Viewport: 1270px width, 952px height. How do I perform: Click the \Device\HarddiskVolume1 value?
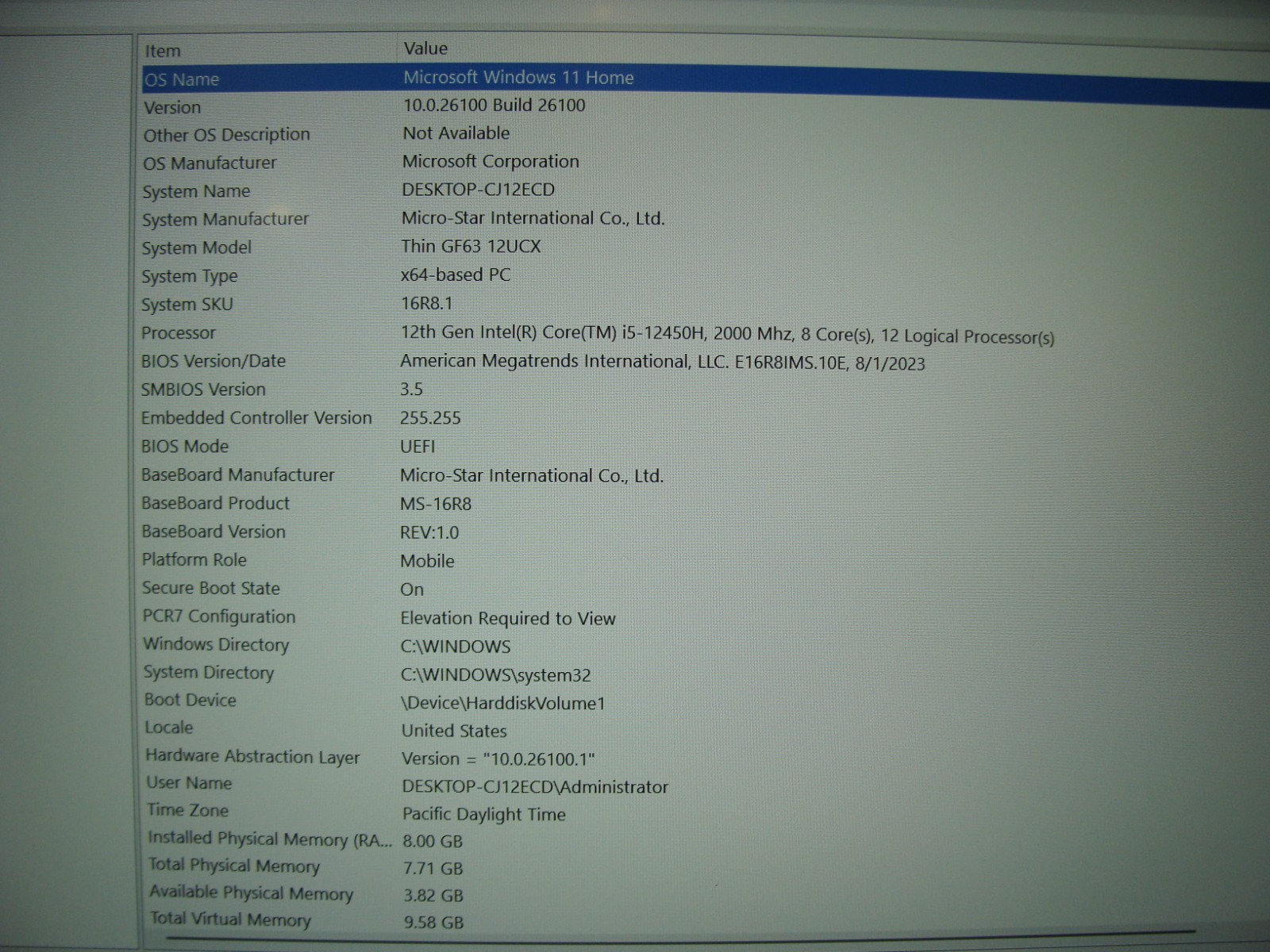[503, 704]
